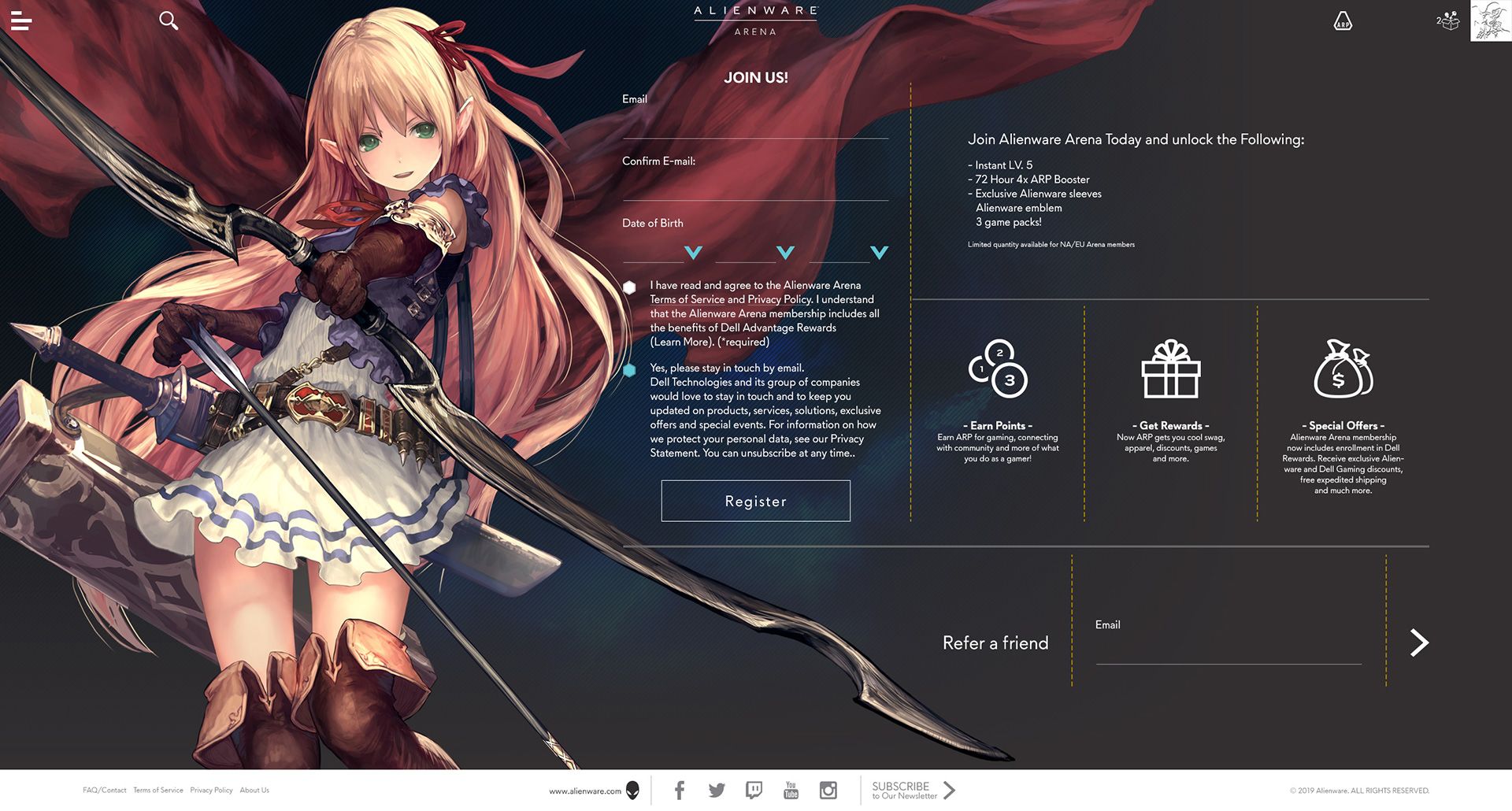Click the Earn Points heading text
The width and height of the screenshot is (1512, 811).
click(x=998, y=425)
